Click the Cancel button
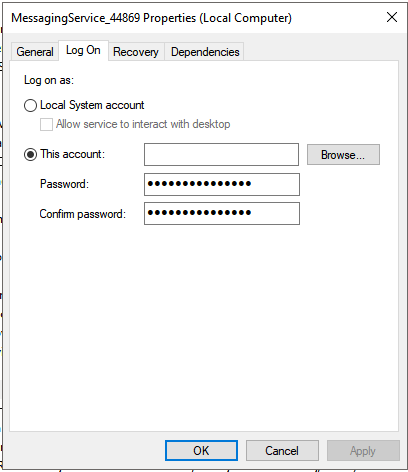The width and height of the screenshot is (408, 472). click(282, 451)
